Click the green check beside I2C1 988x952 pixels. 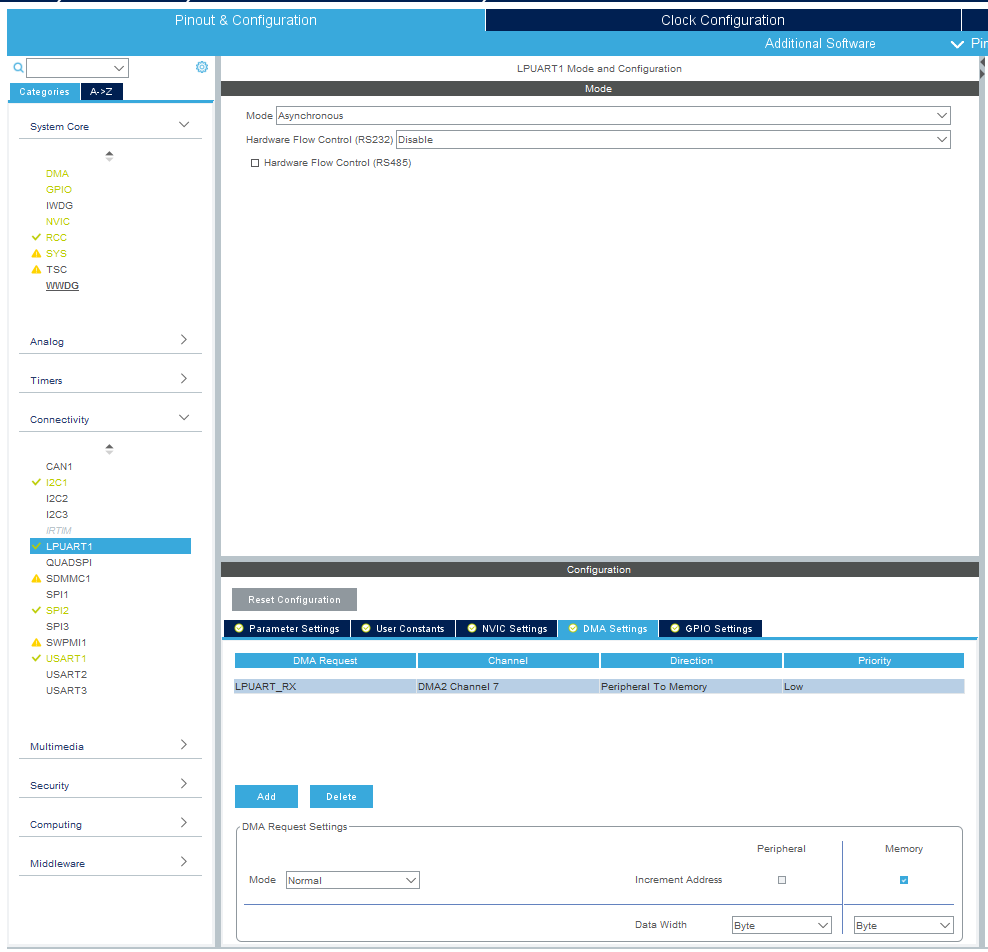(x=36, y=482)
